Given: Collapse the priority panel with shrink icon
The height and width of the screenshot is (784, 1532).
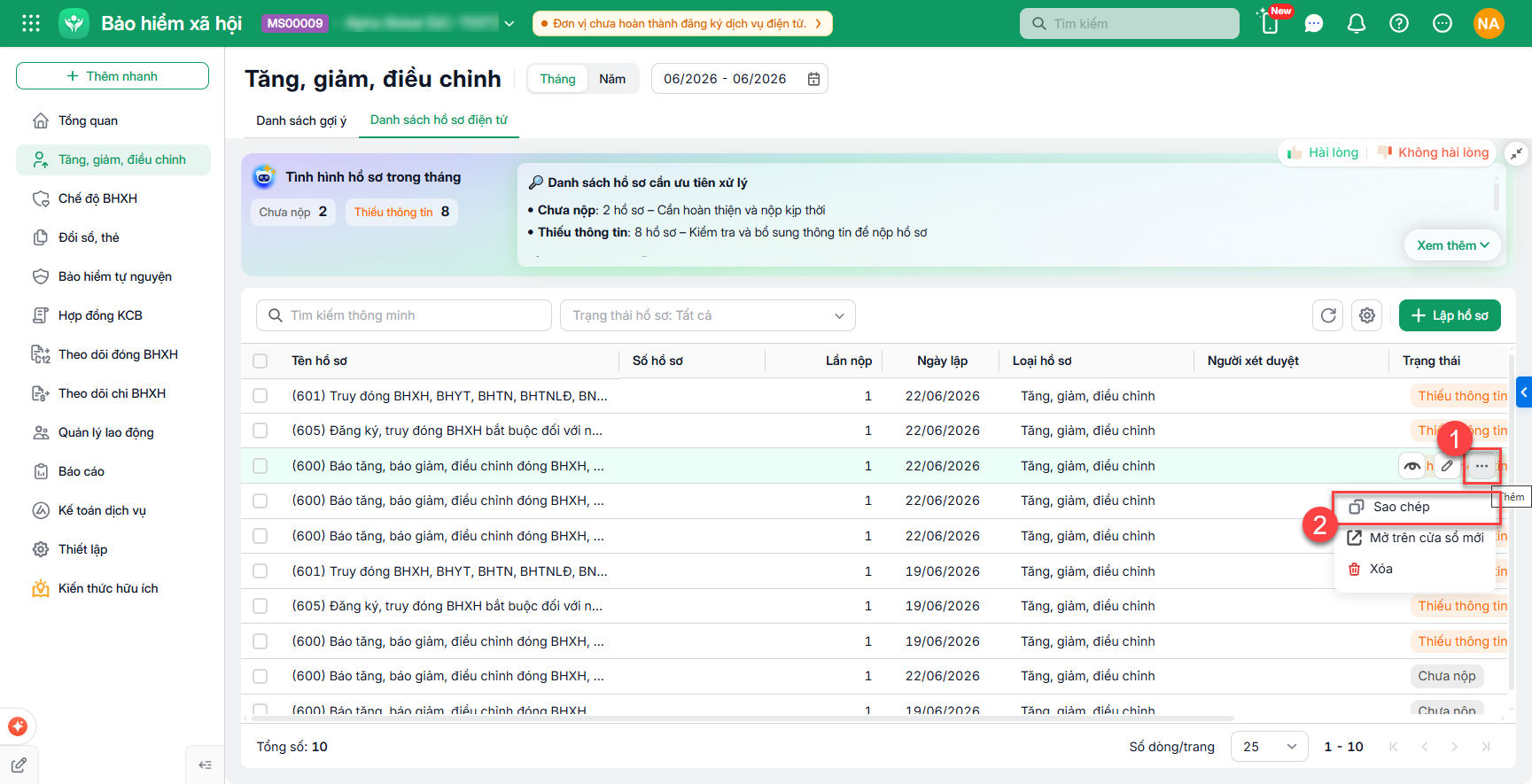Looking at the screenshot, I should click(x=1517, y=152).
